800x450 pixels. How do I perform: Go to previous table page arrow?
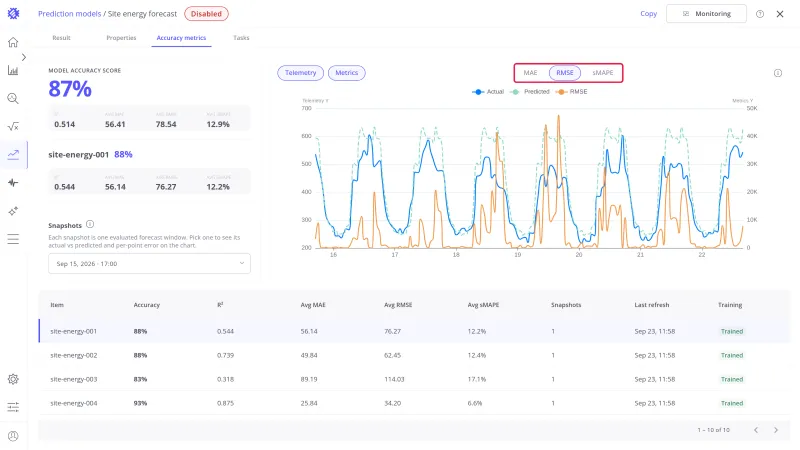pos(756,430)
